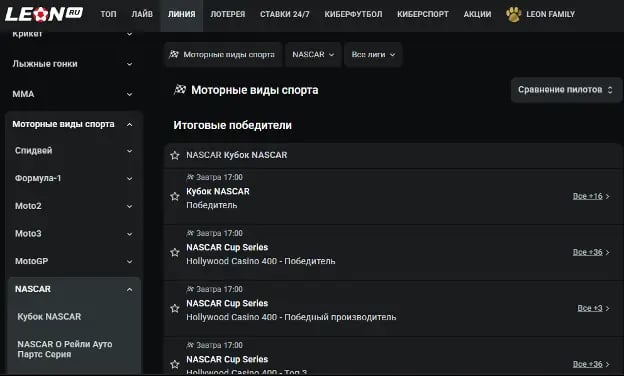Open the ТОП tab
Viewport: 624px width, 376px height.
tap(108, 14)
